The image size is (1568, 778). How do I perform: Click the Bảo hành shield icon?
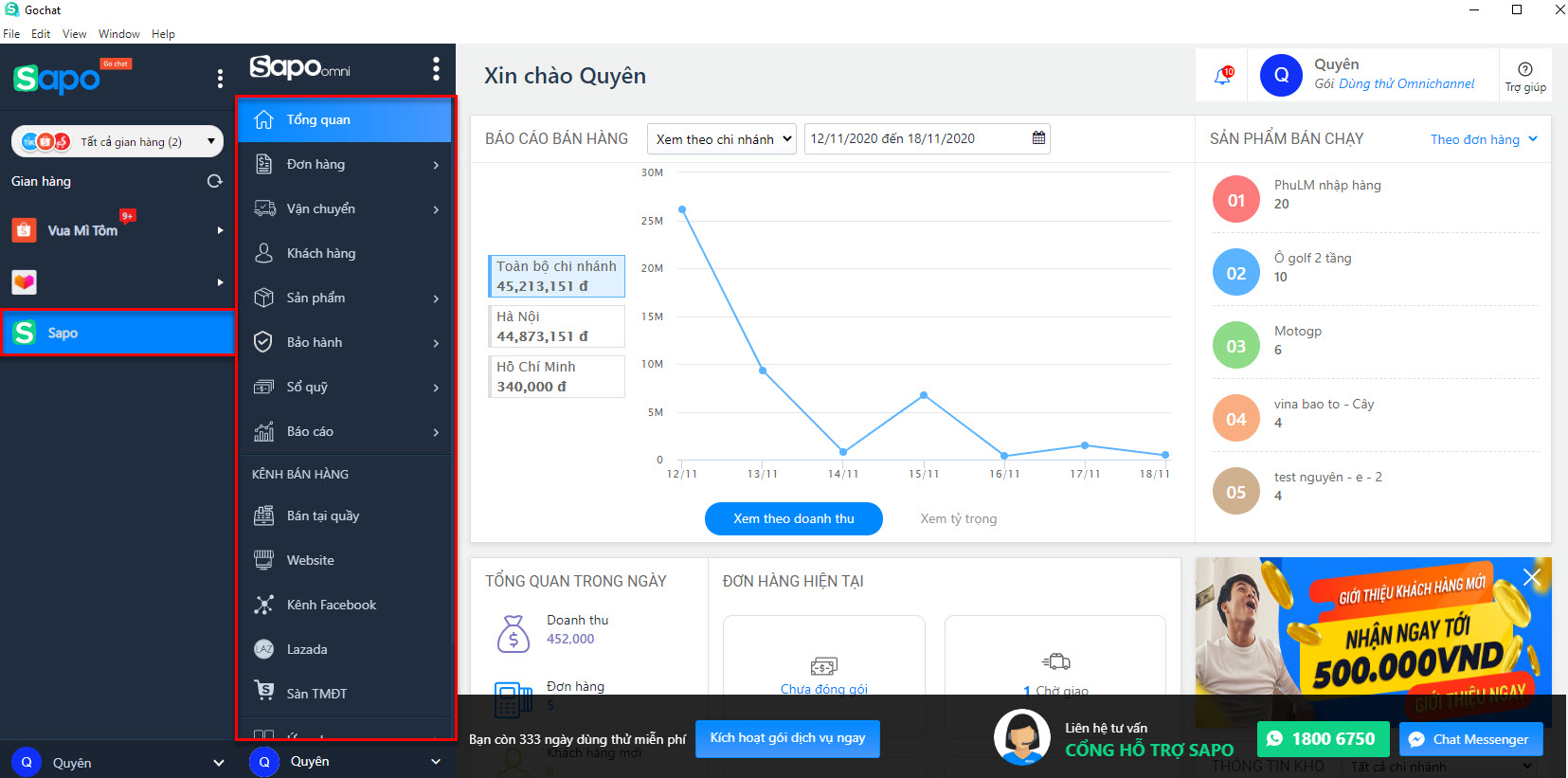pos(264,342)
